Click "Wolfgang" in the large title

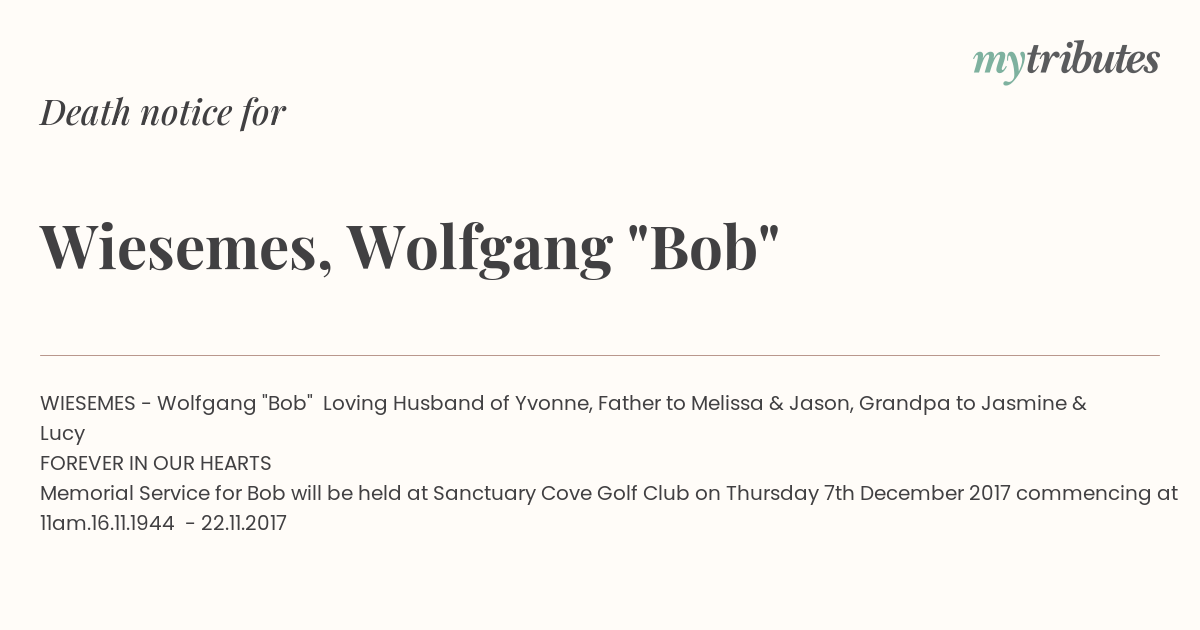479,248
